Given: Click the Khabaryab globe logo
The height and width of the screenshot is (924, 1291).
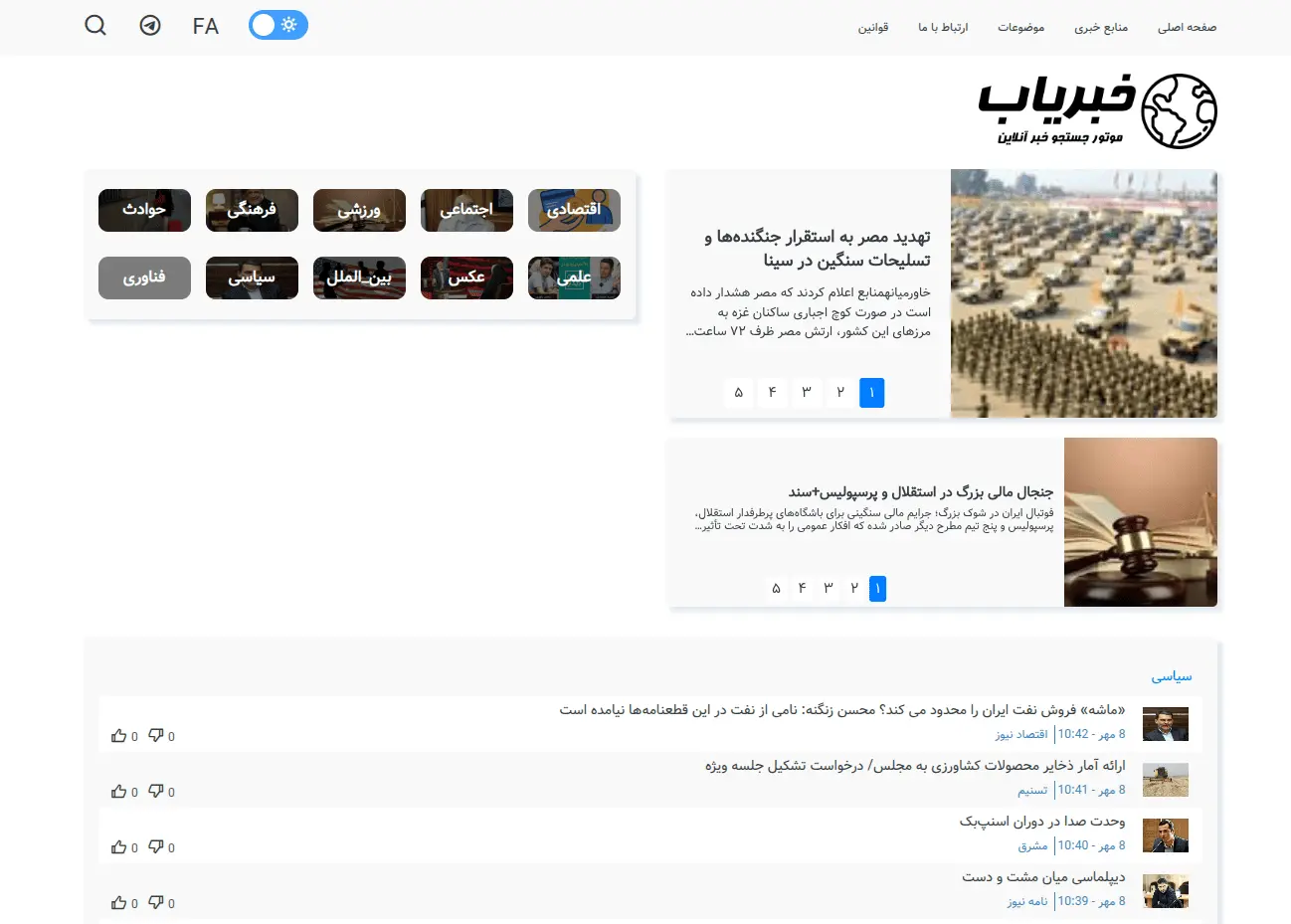Looking at the screenshot, I should (1178, 111).
